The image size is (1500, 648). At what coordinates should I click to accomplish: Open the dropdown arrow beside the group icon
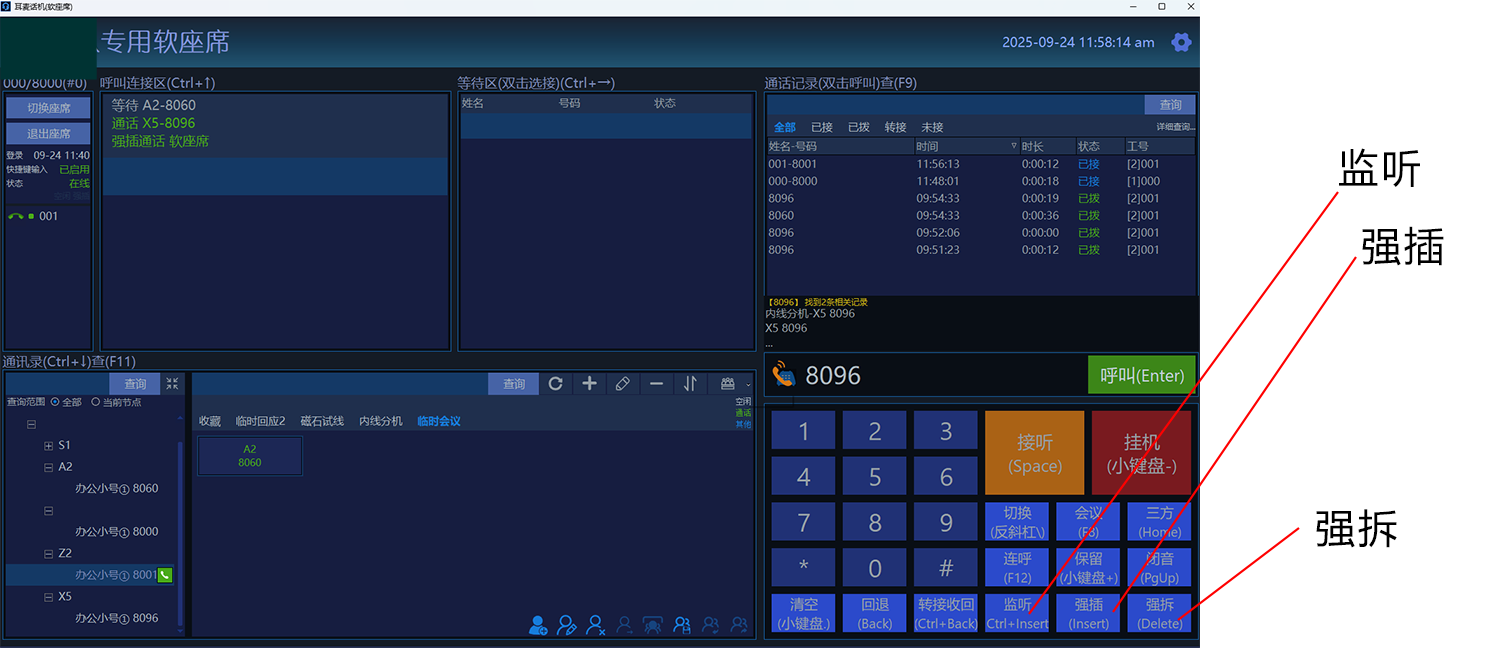coord(747,385)
